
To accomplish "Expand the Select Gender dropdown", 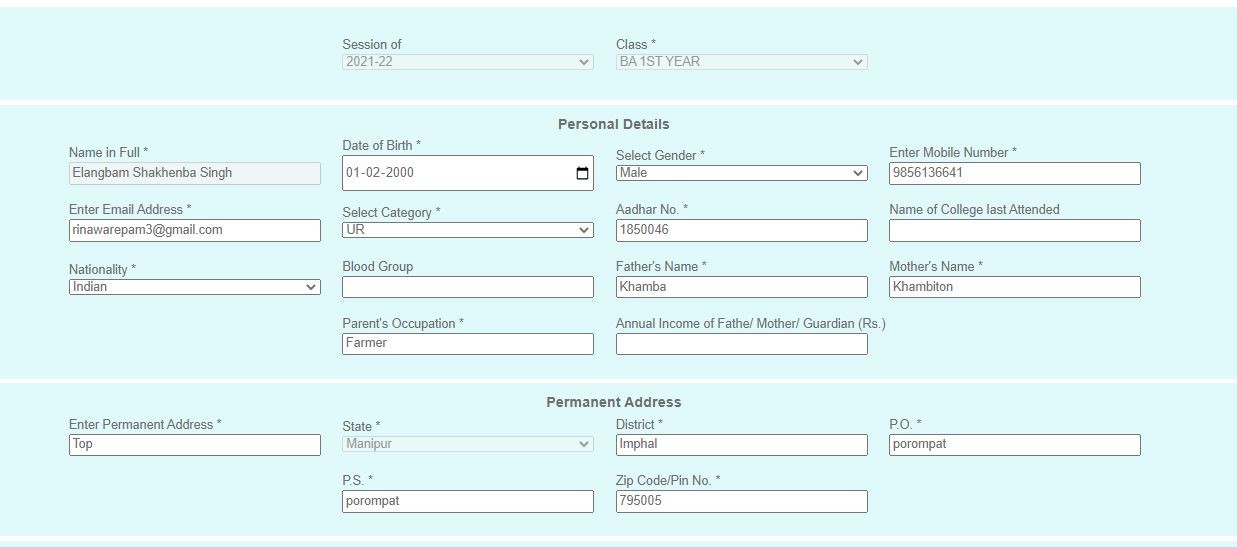I will [741, 173].
